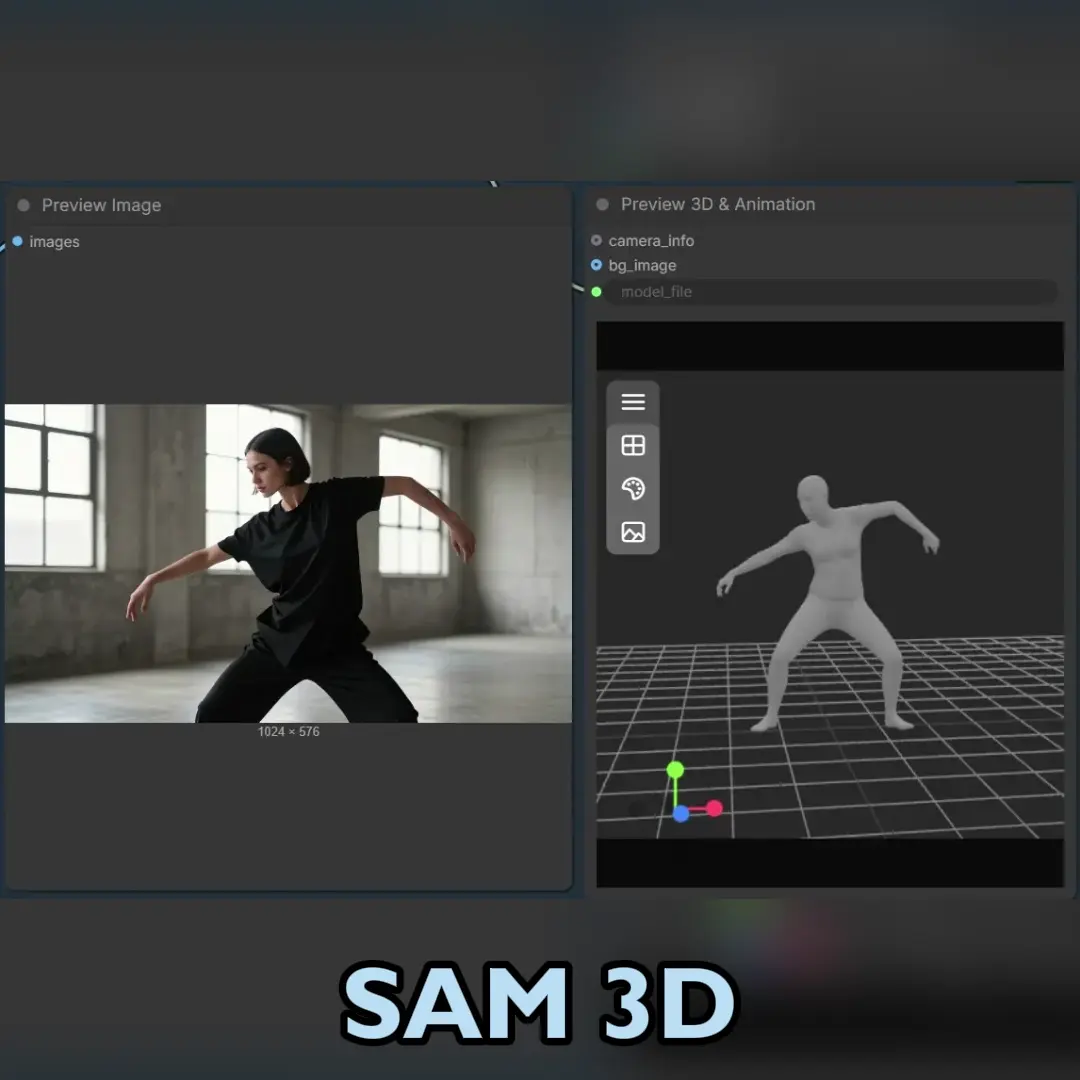The image size is (1080, 1080).
Task: Open the hamburger menu in the 3D viewer
Action: 632,401
